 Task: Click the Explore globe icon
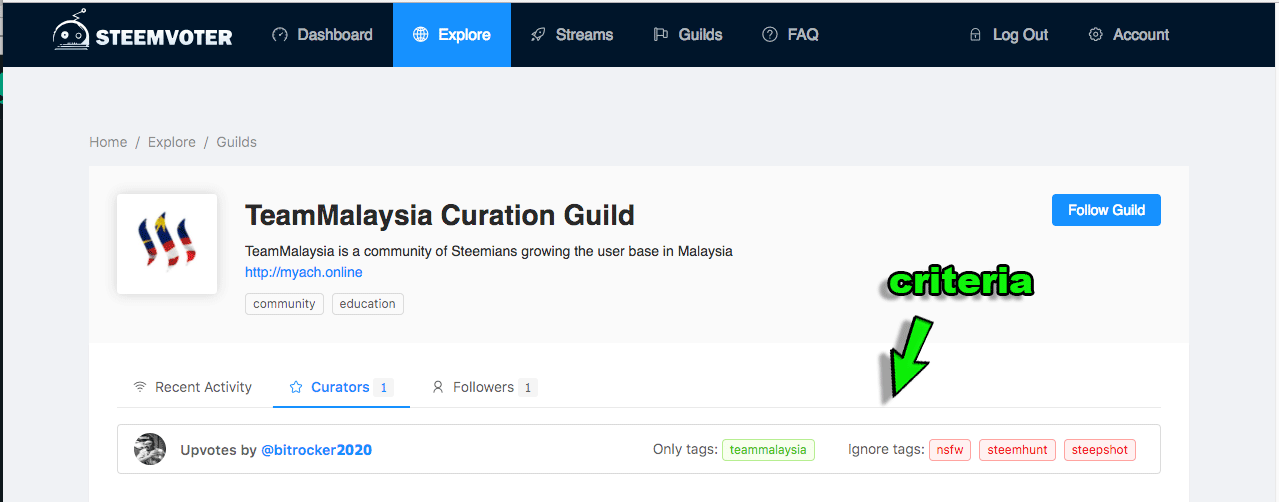pyautogui.click(x=420, y=34)
